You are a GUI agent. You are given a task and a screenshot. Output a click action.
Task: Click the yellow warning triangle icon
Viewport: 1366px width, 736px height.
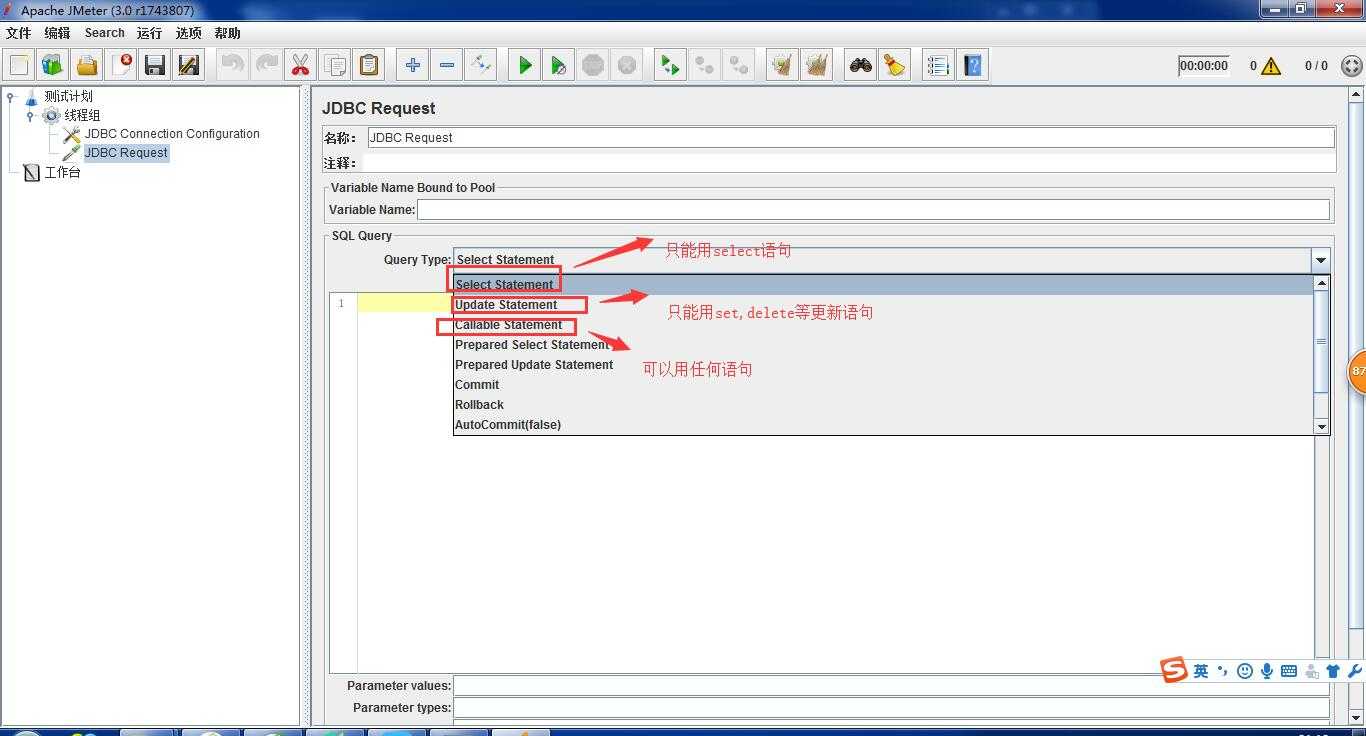(1271, 66)
